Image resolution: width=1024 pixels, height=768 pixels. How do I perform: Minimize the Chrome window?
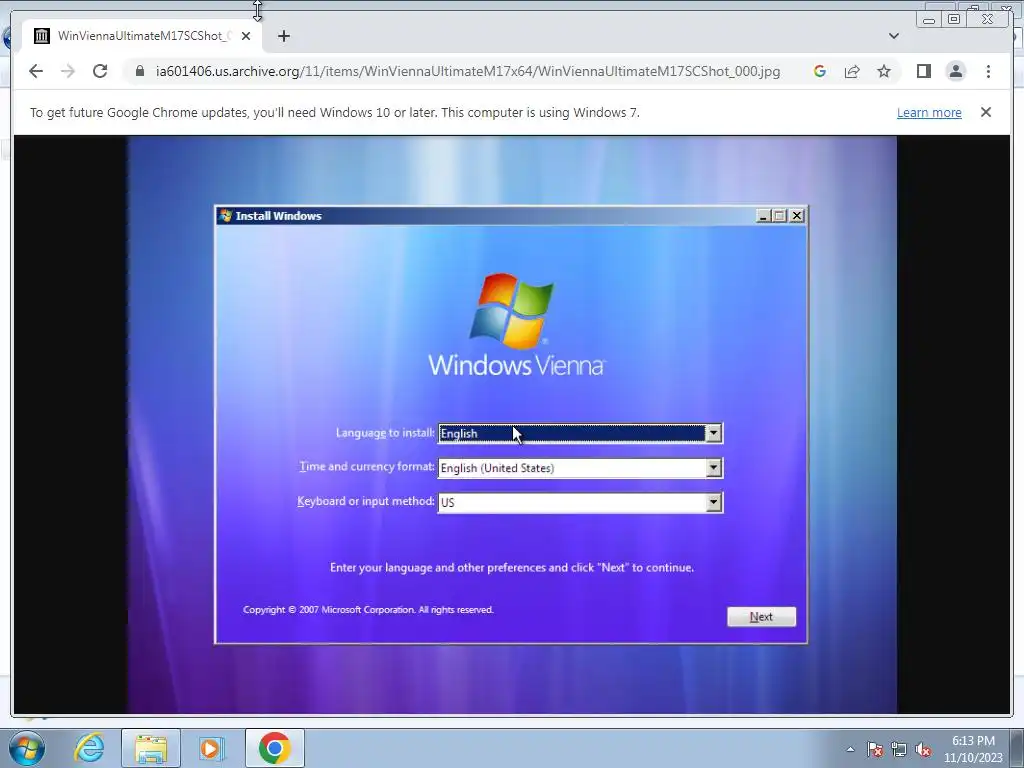[929, 20]
